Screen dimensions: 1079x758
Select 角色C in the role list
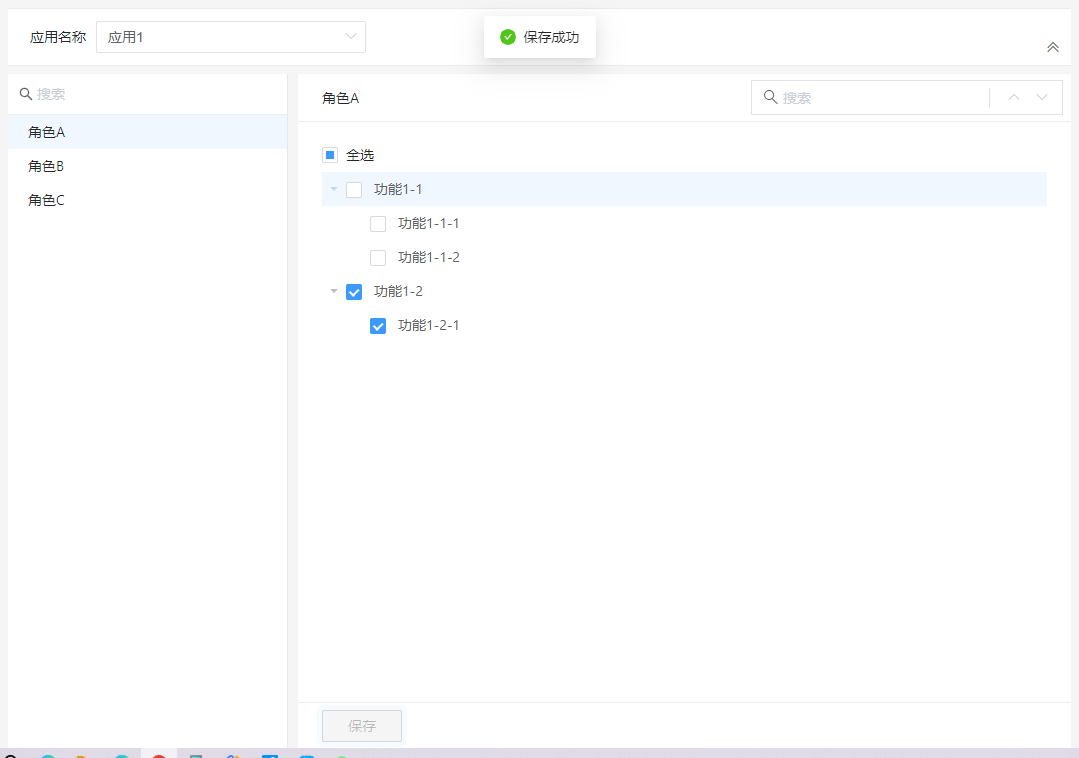(x=47, y=200)
